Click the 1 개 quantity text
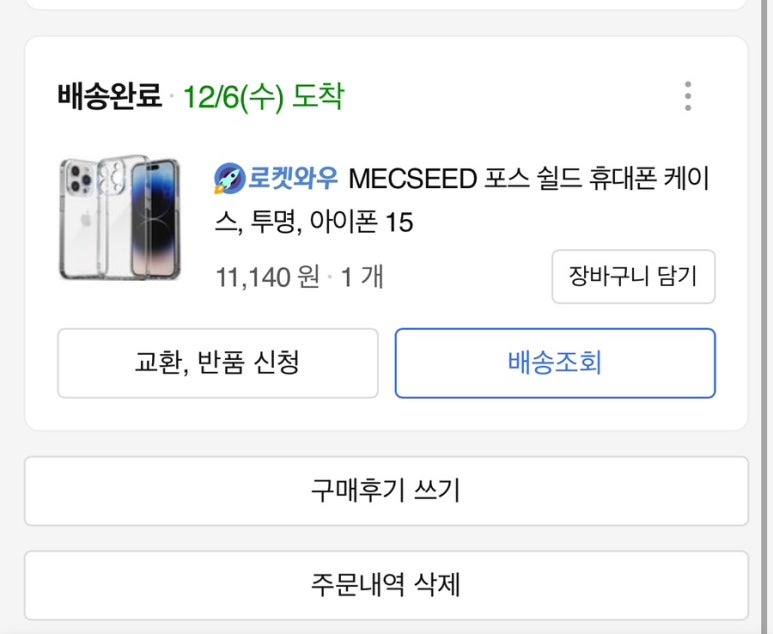 pos(362,277)
